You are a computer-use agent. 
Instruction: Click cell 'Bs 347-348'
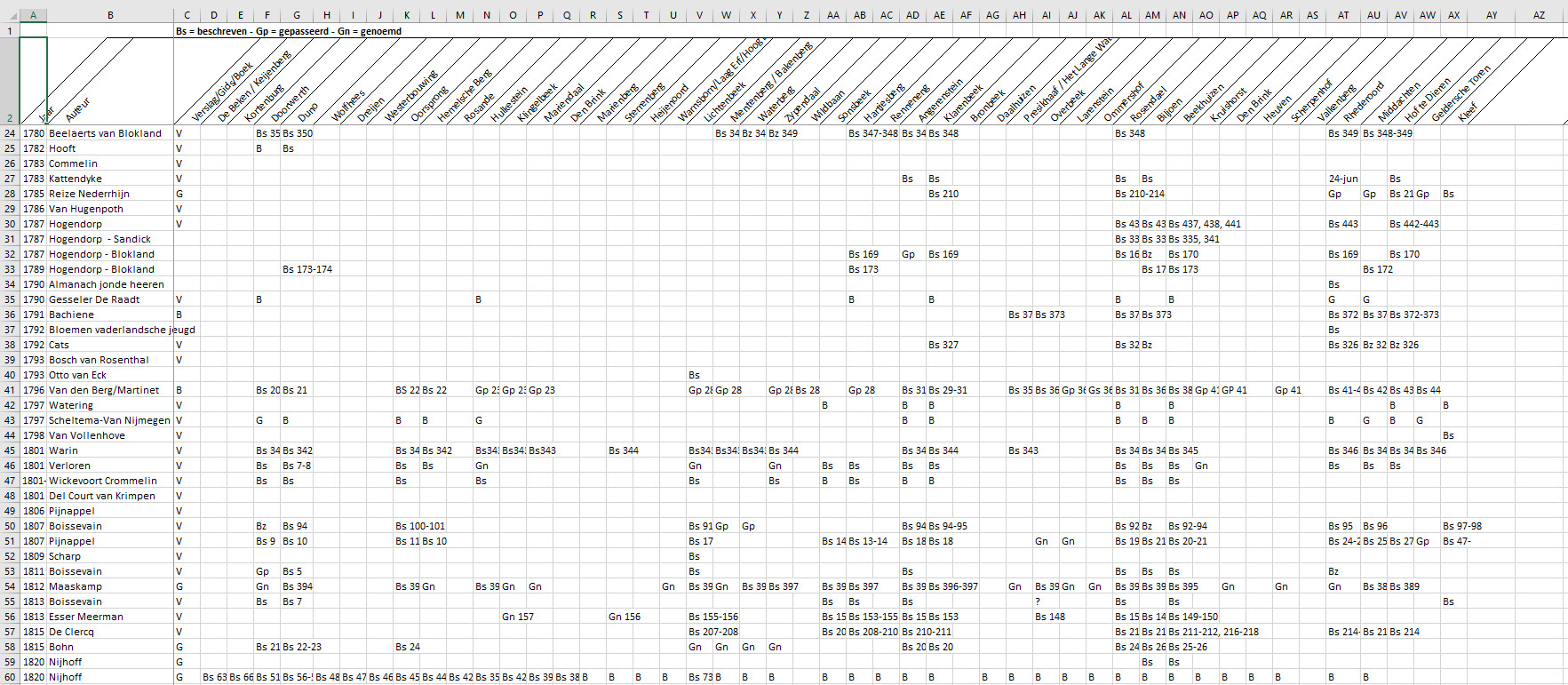pos(872,133)
